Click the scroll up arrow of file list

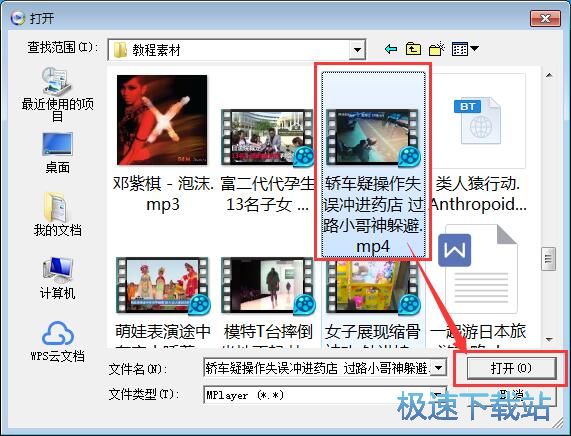(549, 75)
